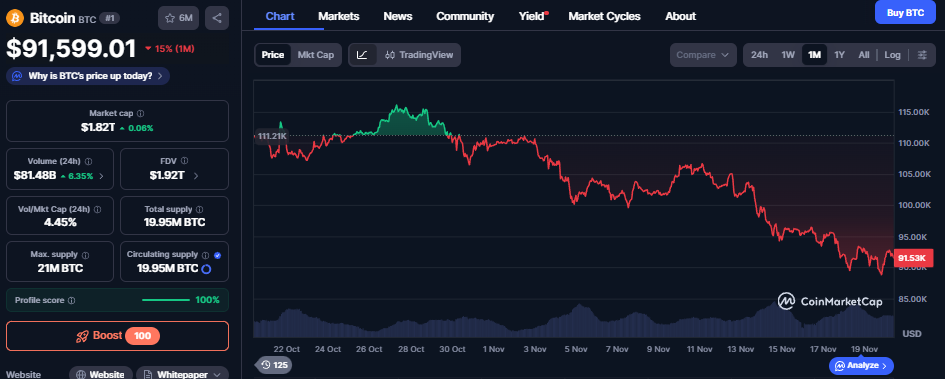
Task: Set chart range to 1M
Action: click(x=814, y=55)
